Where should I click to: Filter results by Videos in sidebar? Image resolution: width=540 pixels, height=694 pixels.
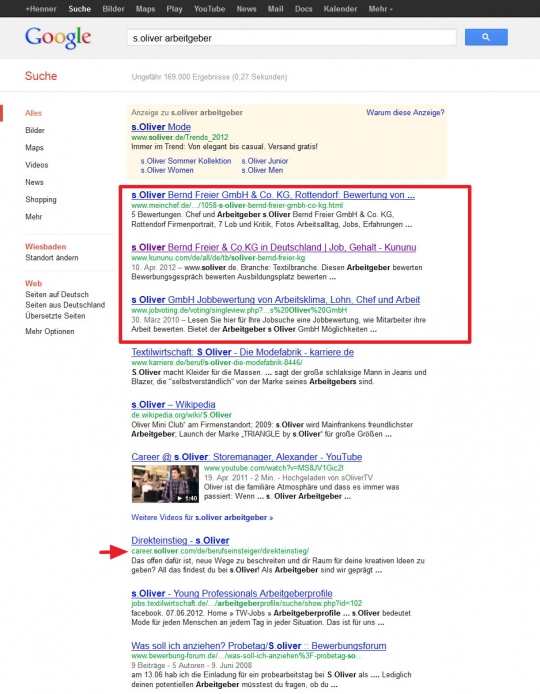click(x=37, y=165)
